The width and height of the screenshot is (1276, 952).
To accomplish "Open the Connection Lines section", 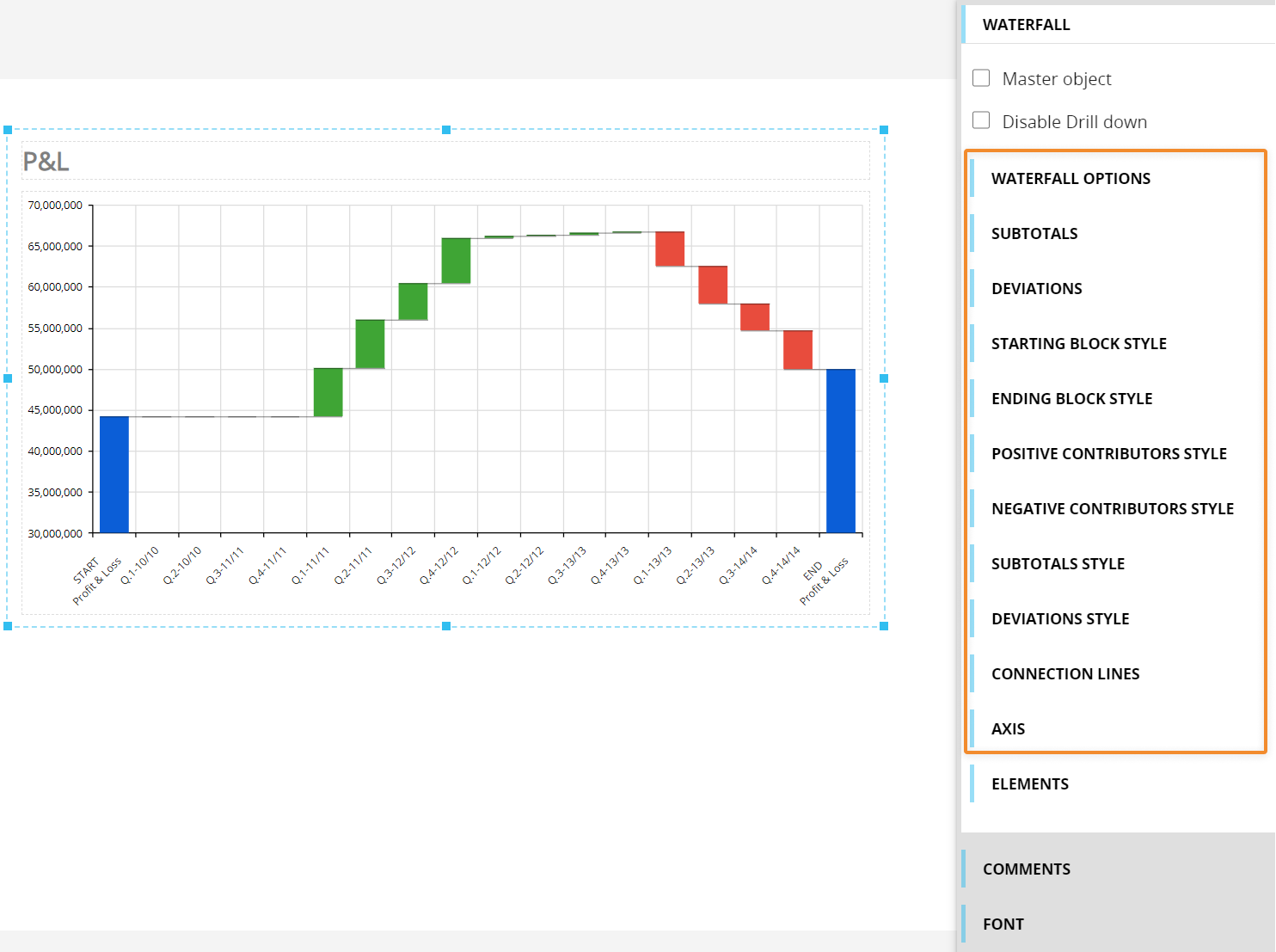I will [x=1065, y=674].
